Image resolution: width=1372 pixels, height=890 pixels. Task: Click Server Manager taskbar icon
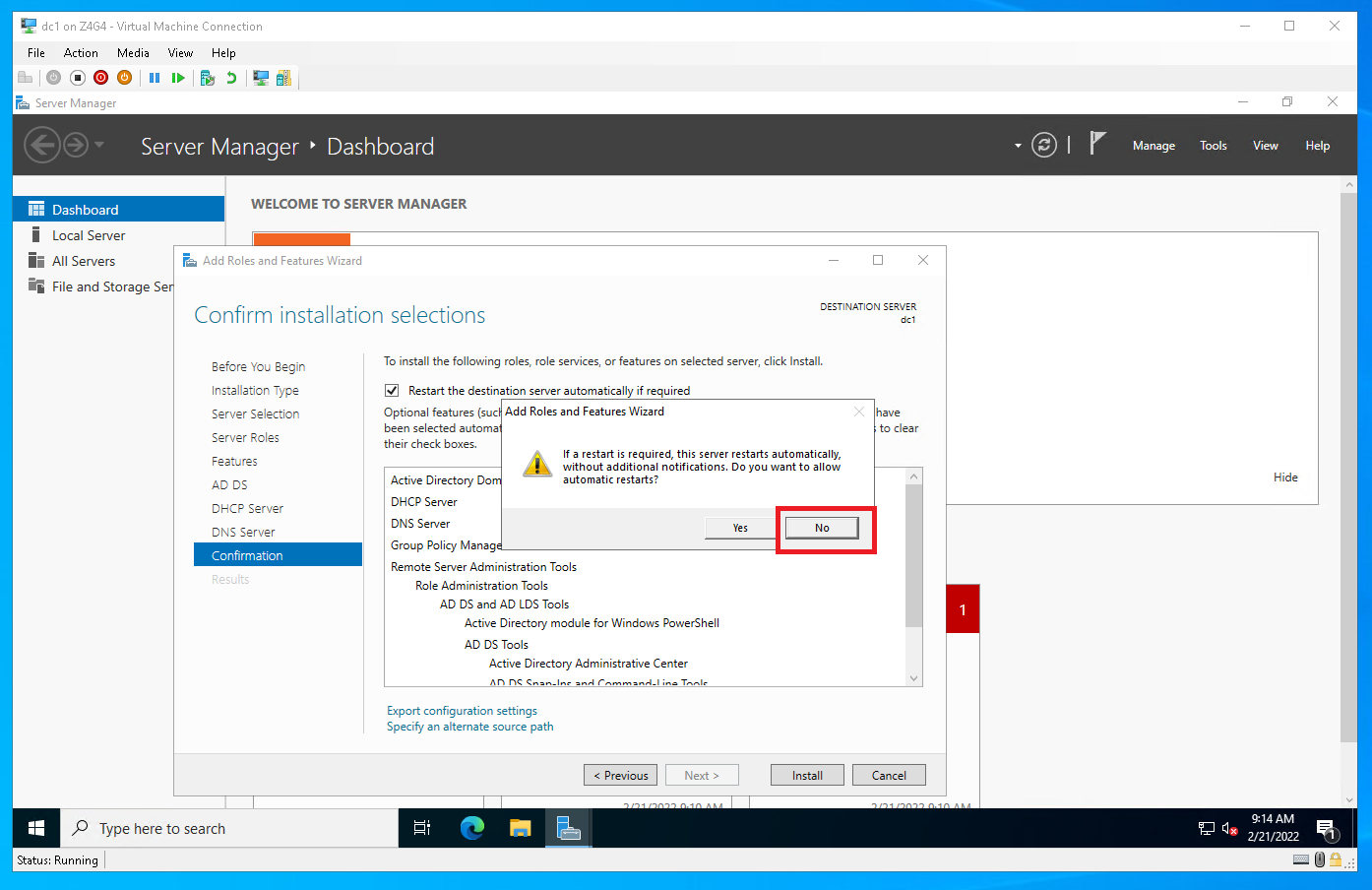coord(568,829)
